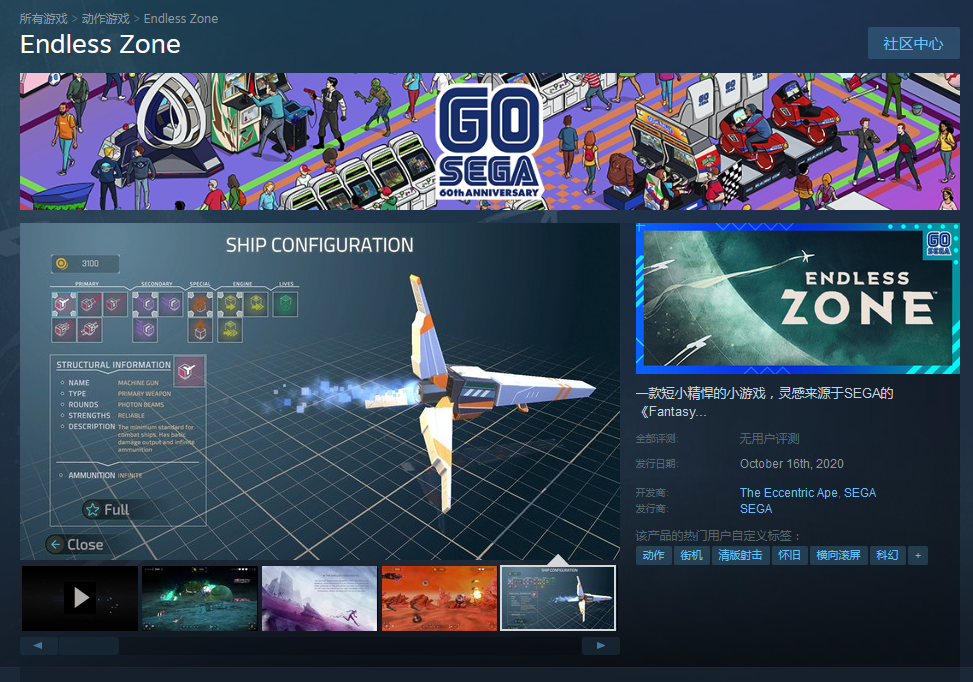Open the SEGA publisher link

coord(755,508)
